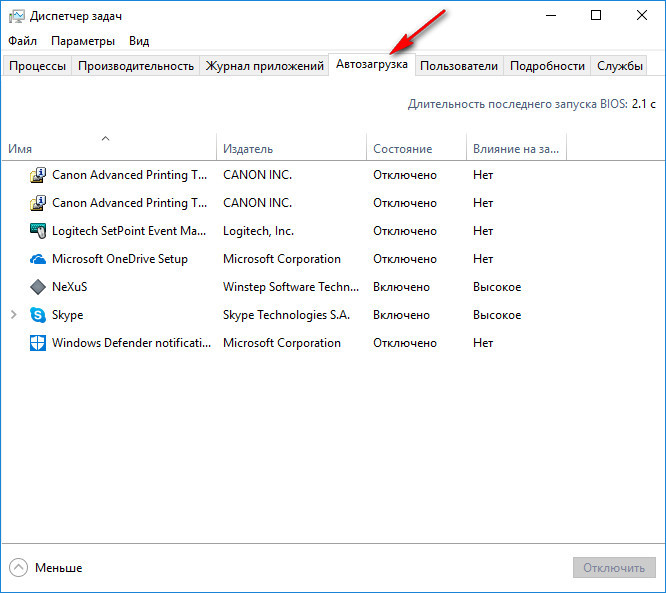Open the Подробности tab
666x593 pixels.
547,66
